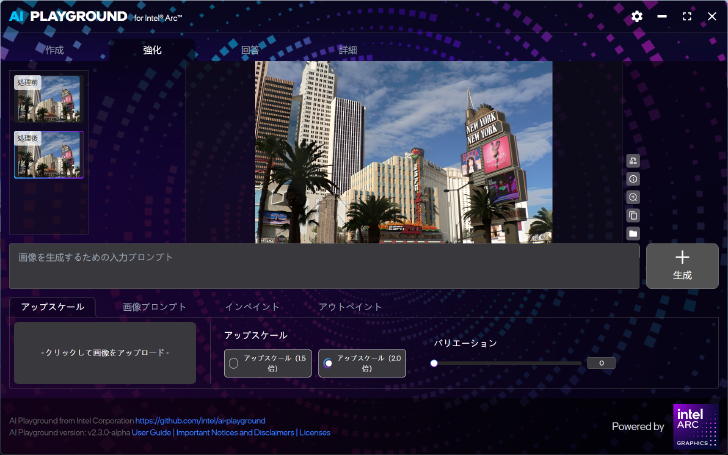
Task: Open the Licenses link
Action: tap(315, 432)
